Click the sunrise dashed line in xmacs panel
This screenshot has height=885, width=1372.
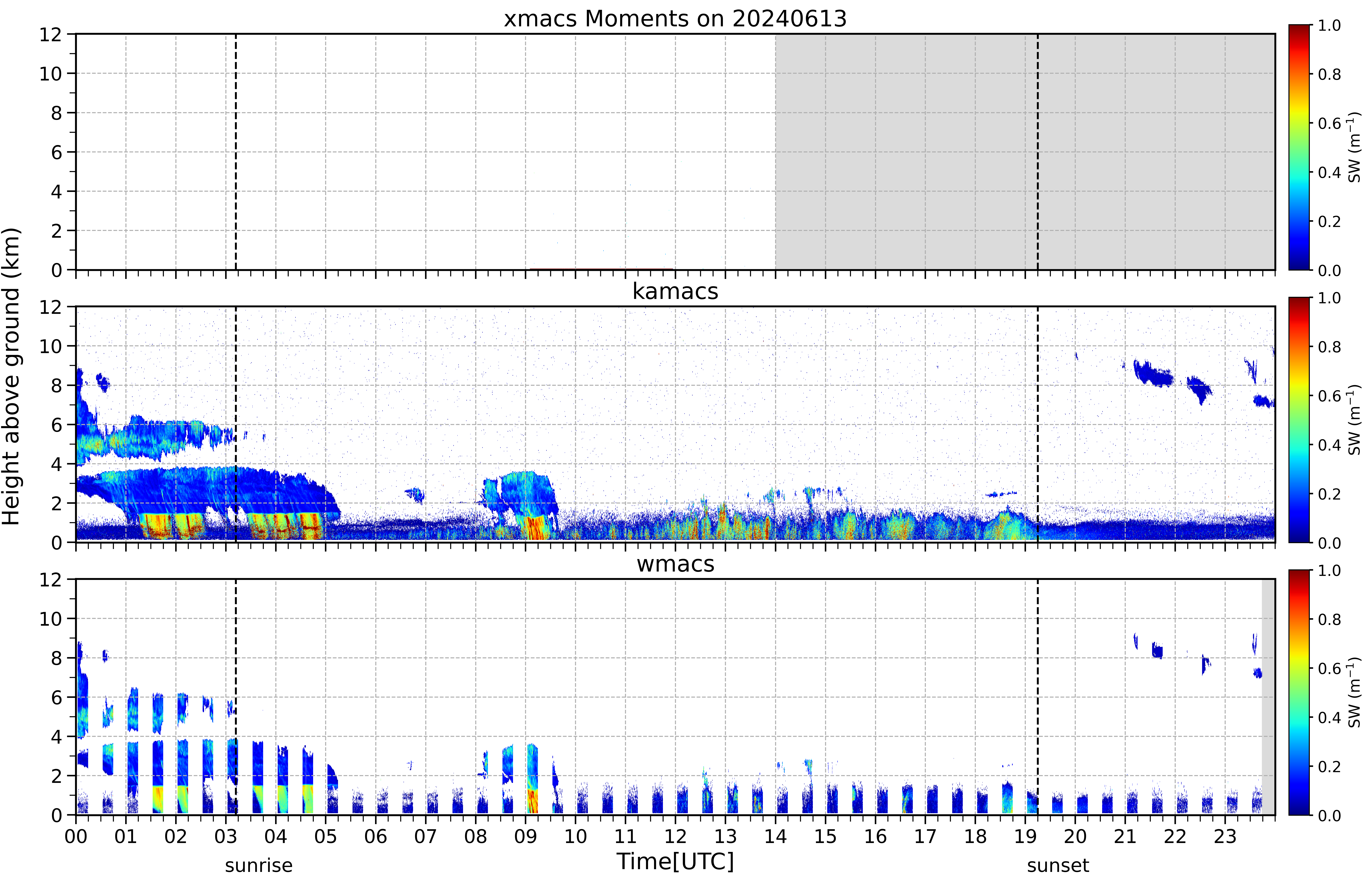[236, 152]
